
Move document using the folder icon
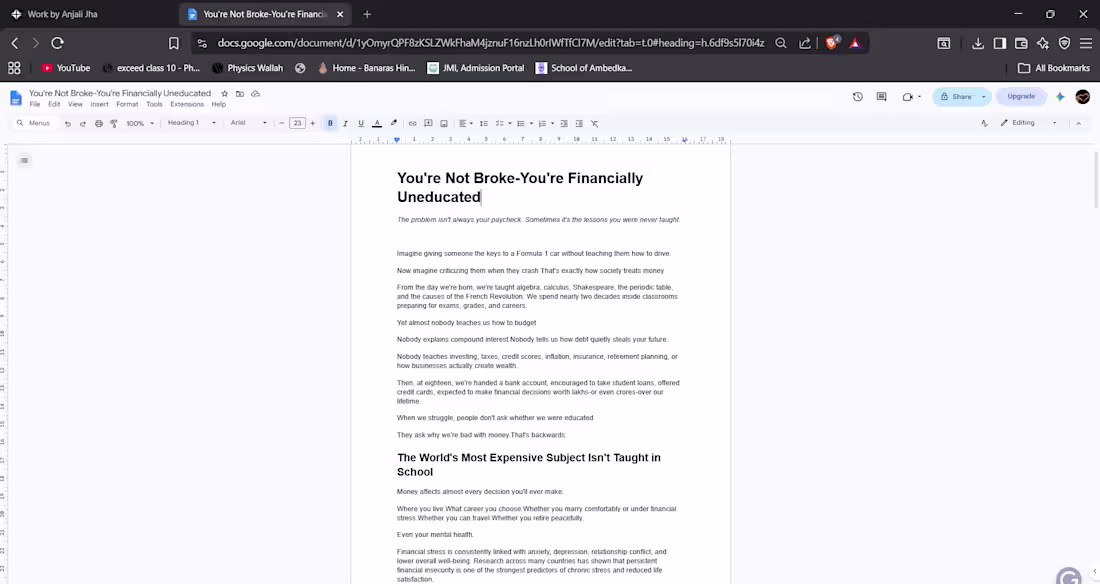[240, 93]
